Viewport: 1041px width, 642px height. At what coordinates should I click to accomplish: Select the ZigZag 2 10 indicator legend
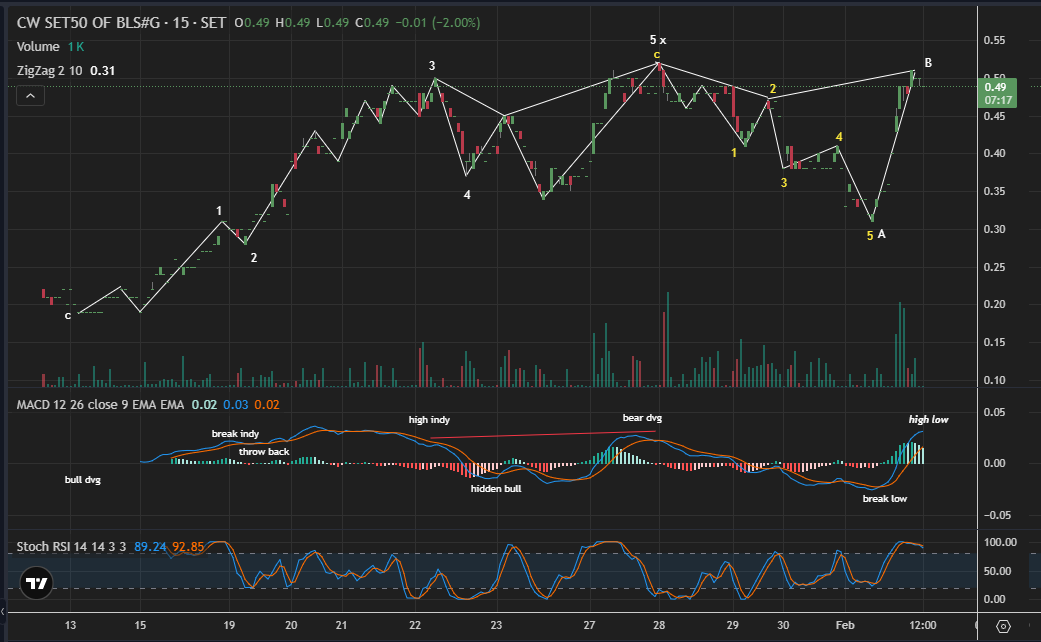click(50, 70)
